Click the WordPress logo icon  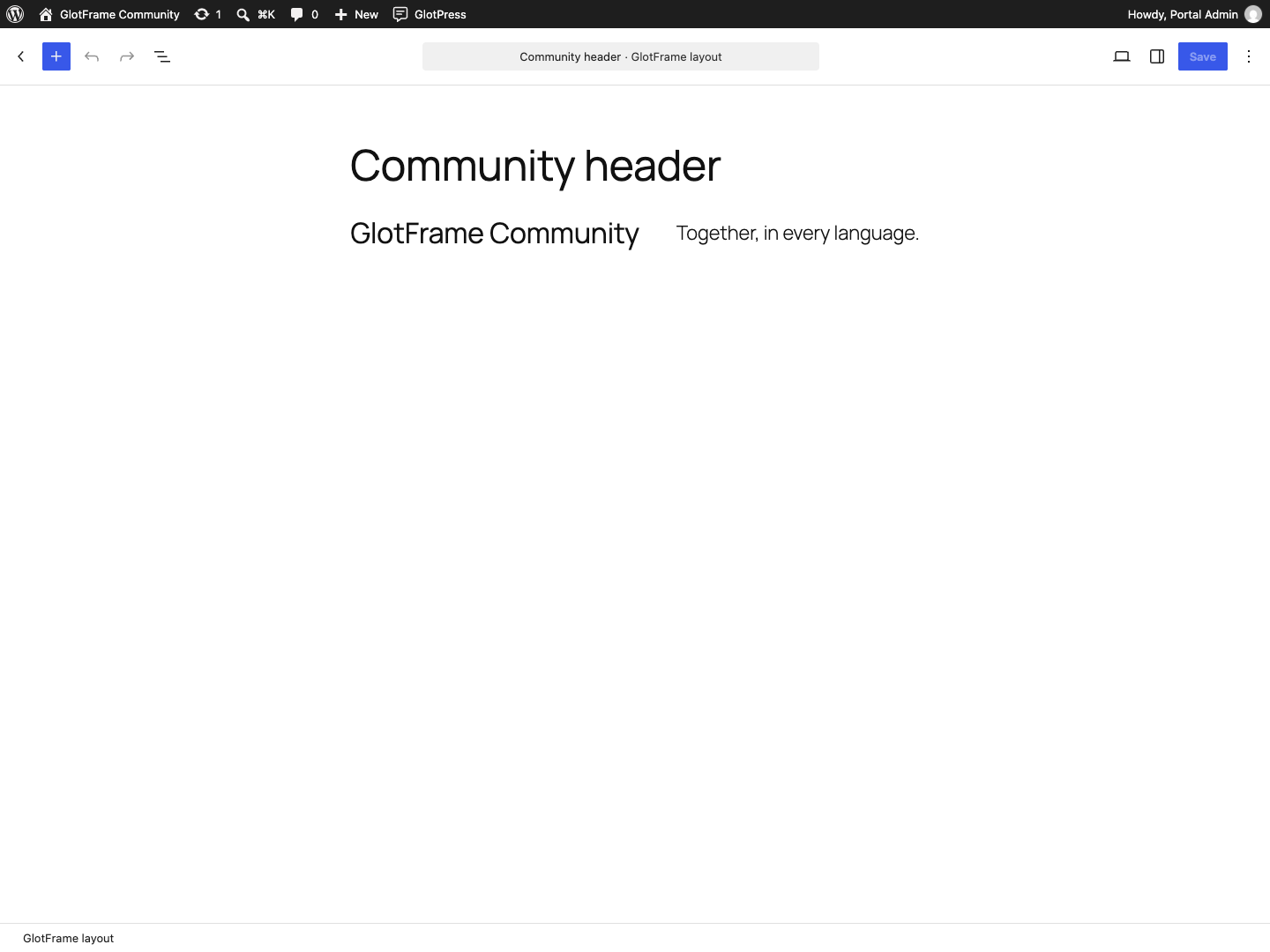[x=15, y=14]
